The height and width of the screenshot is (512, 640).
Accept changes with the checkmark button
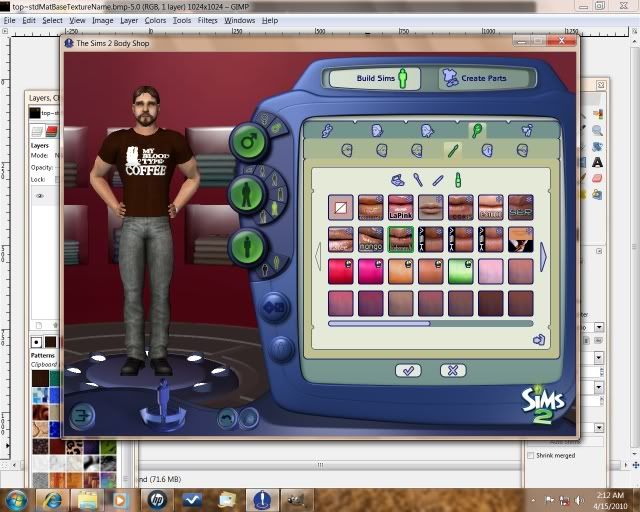(408, 370)
